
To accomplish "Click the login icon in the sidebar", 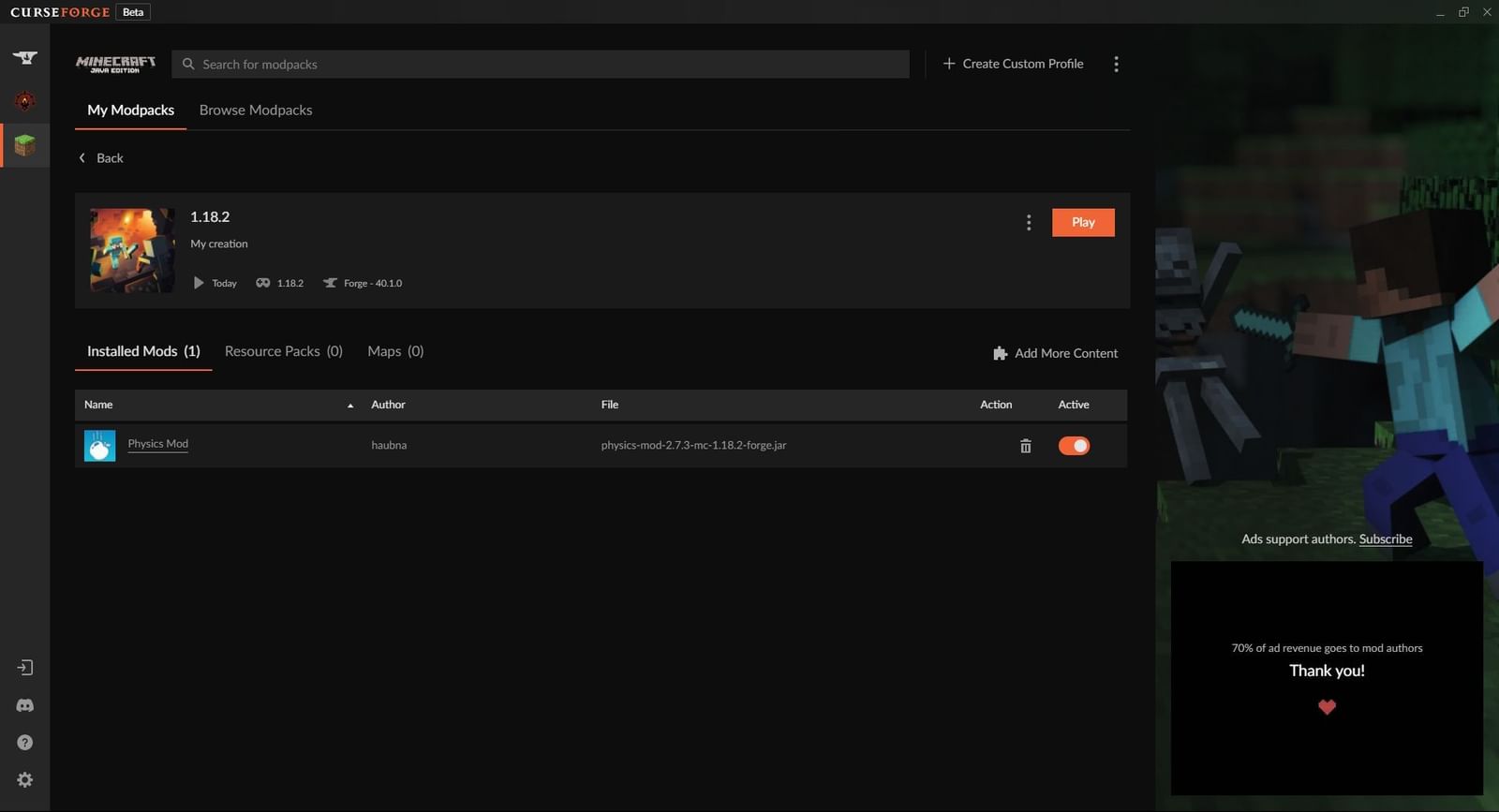I will pyautogui.click(x=25, y=668).
